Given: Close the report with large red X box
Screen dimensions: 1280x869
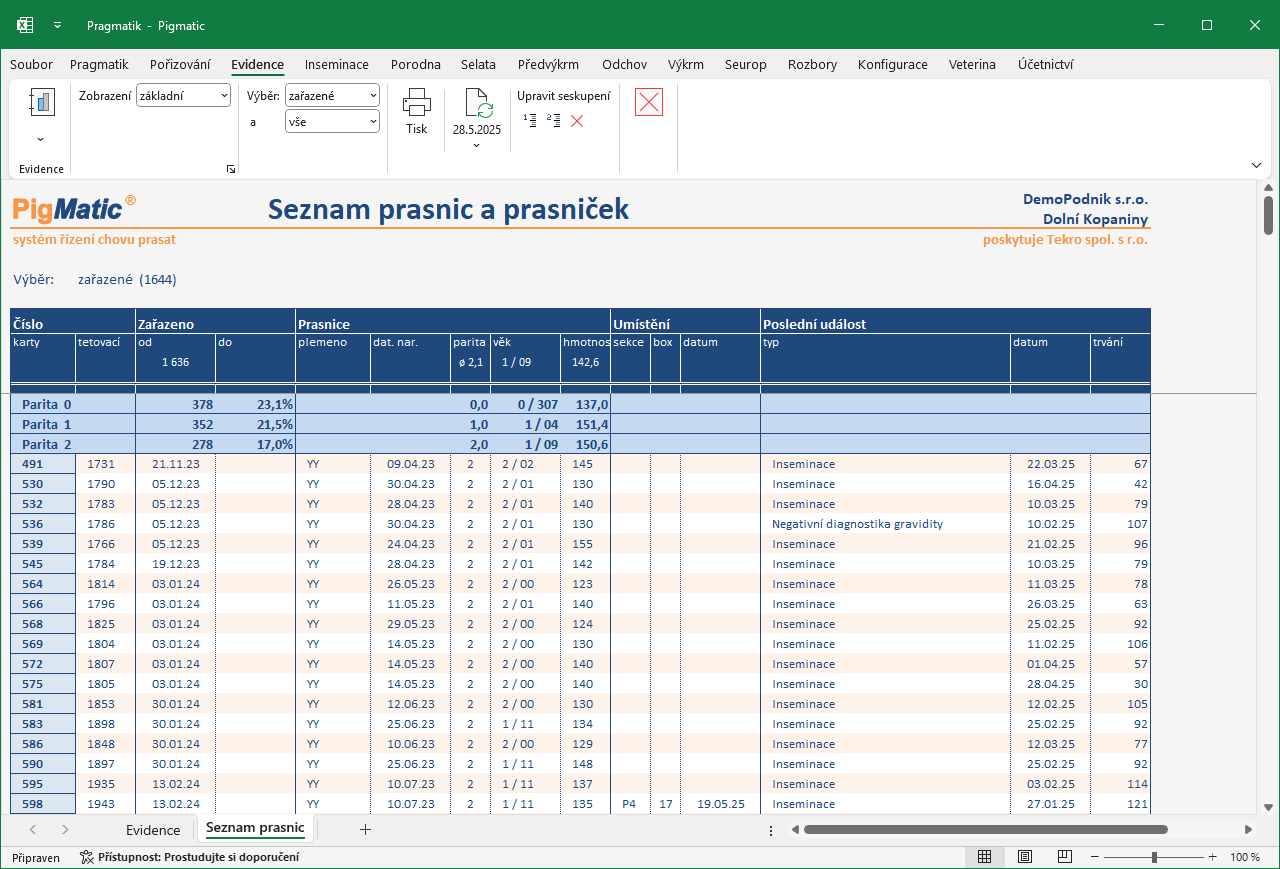Looking at the screenshot, I should point(649,102).
